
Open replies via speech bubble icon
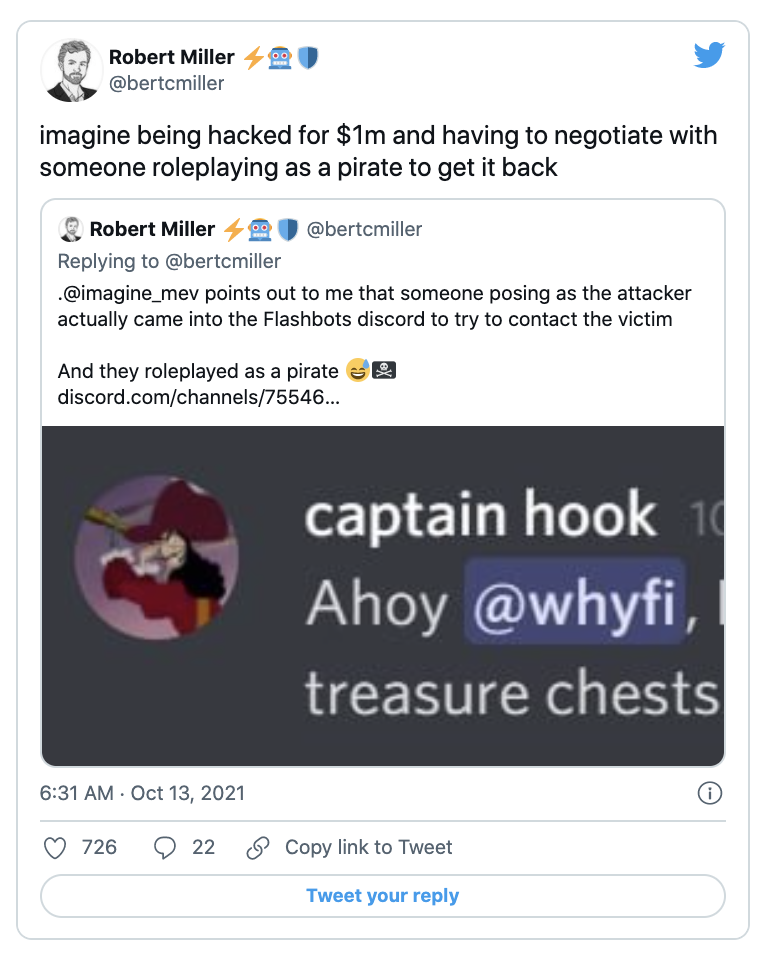click(x=165, y=847)
